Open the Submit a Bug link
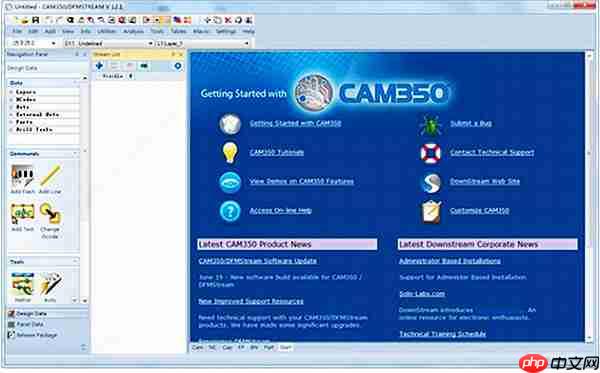The height and width of the screenshot is (373, 600). 471,123
